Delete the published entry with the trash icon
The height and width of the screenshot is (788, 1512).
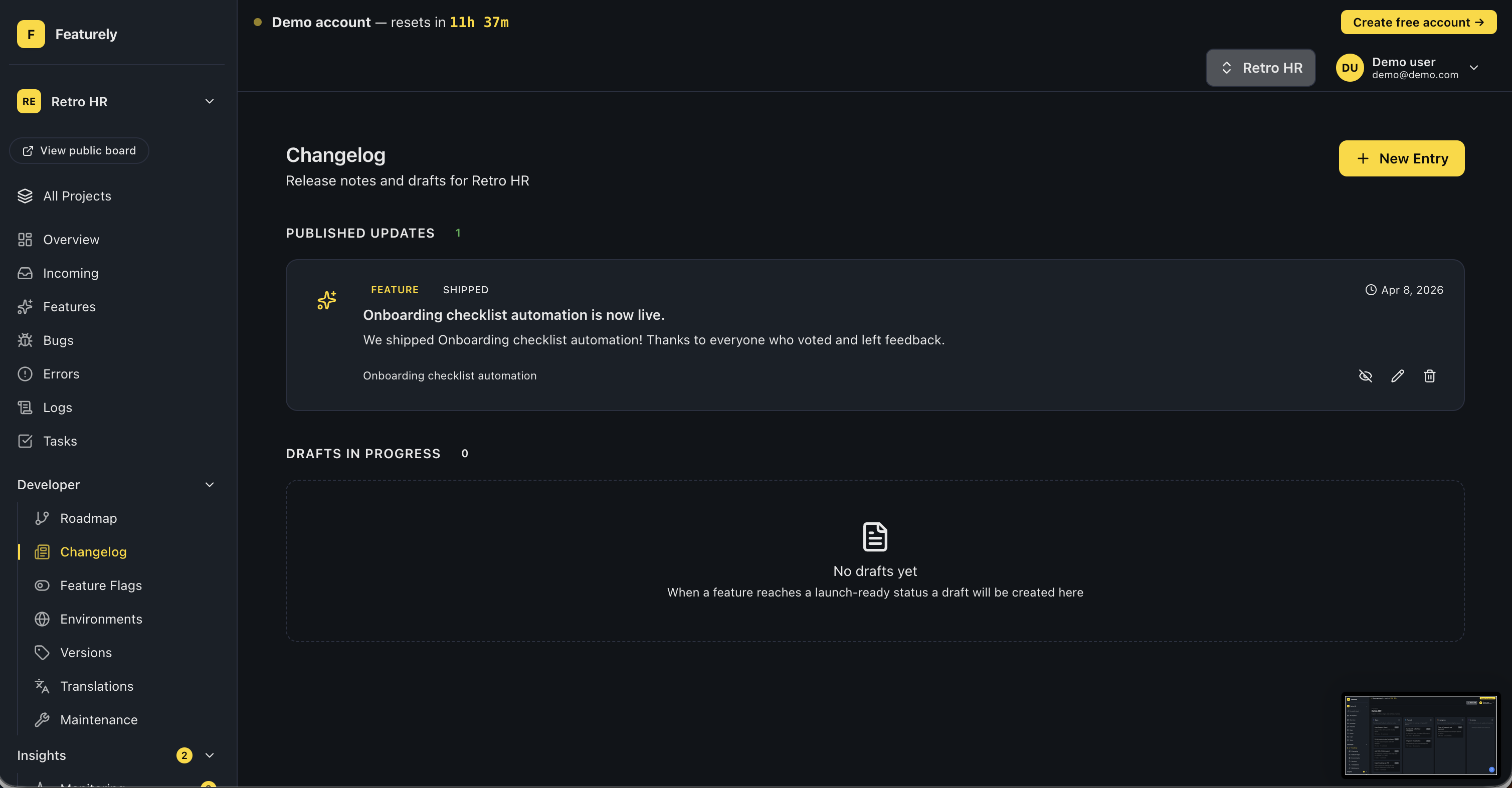1429,376
